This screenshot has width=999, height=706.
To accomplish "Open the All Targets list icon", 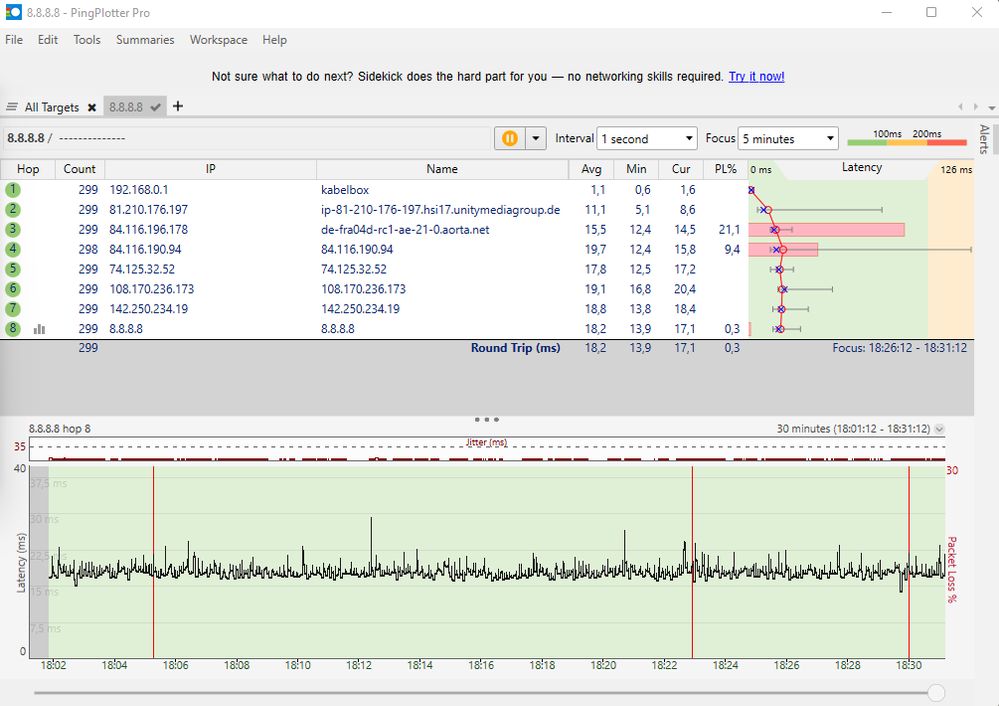I will click(x=12, y=107).
